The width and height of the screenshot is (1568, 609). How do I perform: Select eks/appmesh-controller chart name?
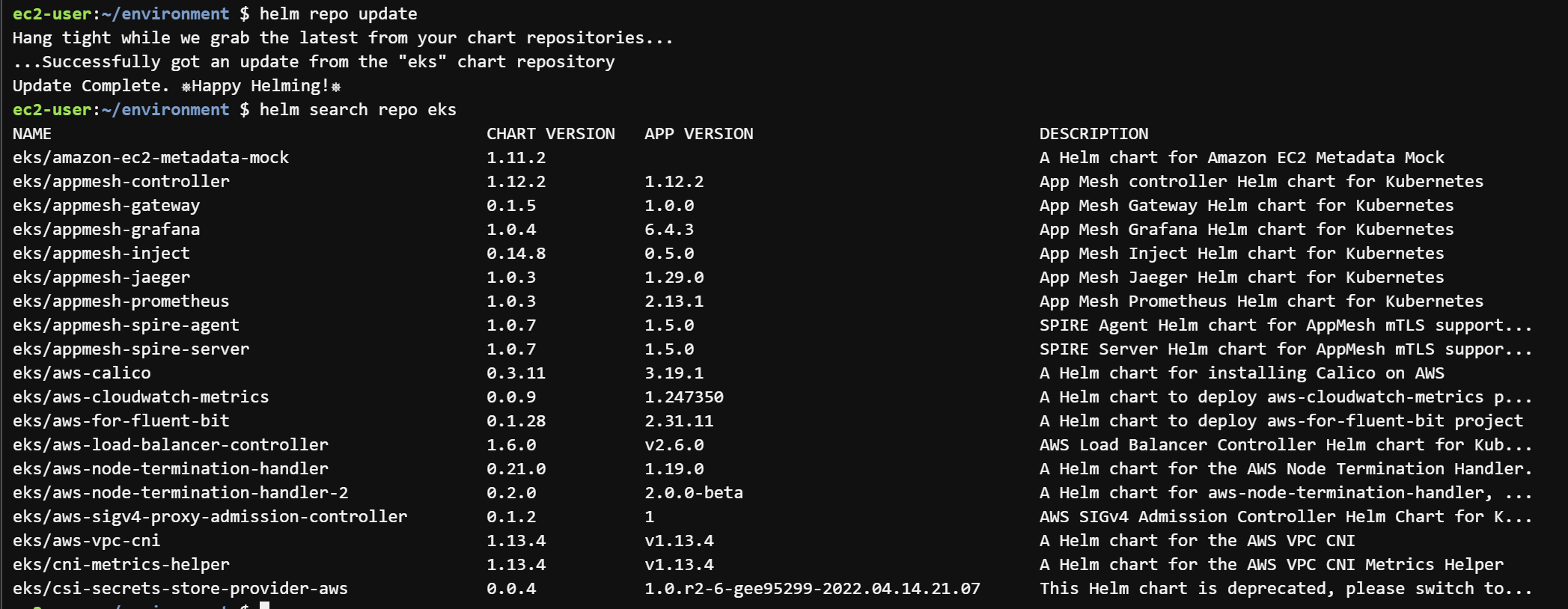121,182
